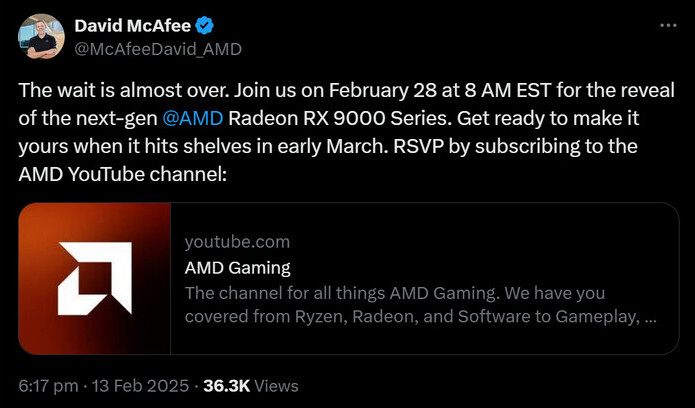Viewport: 695px width, 408px height.
Task: Open David McAfee's profile avatar photo
Action: (x=41, y=37)
